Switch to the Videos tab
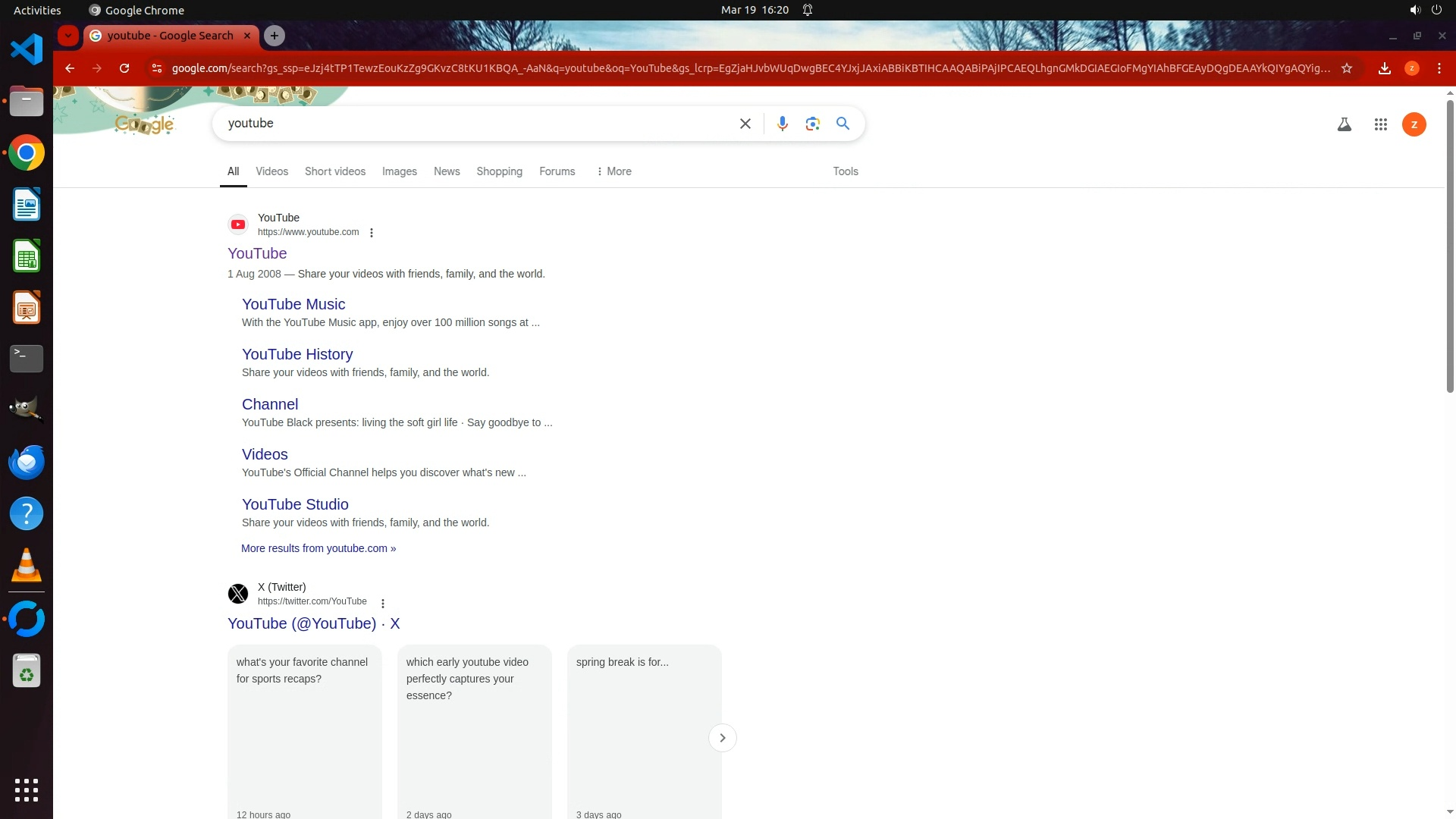The image size is (1456, 819). click(271, 171)
